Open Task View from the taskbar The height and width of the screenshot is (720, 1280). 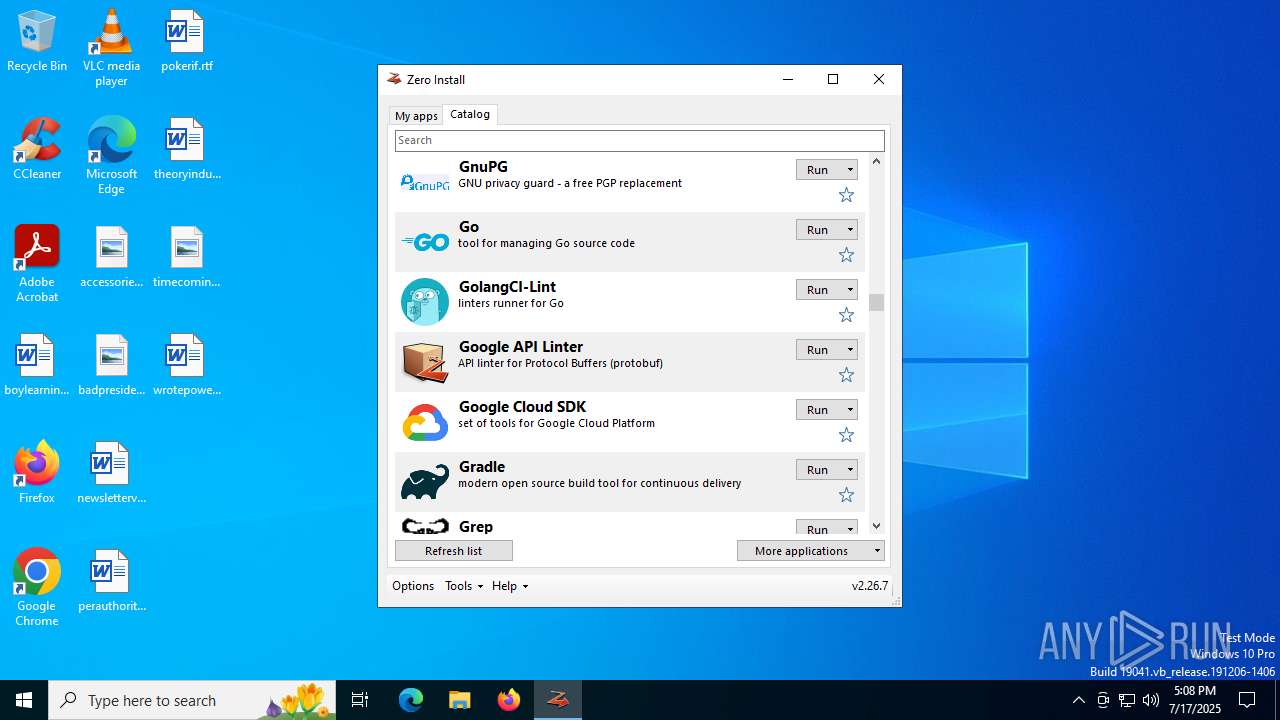point(360,700)
